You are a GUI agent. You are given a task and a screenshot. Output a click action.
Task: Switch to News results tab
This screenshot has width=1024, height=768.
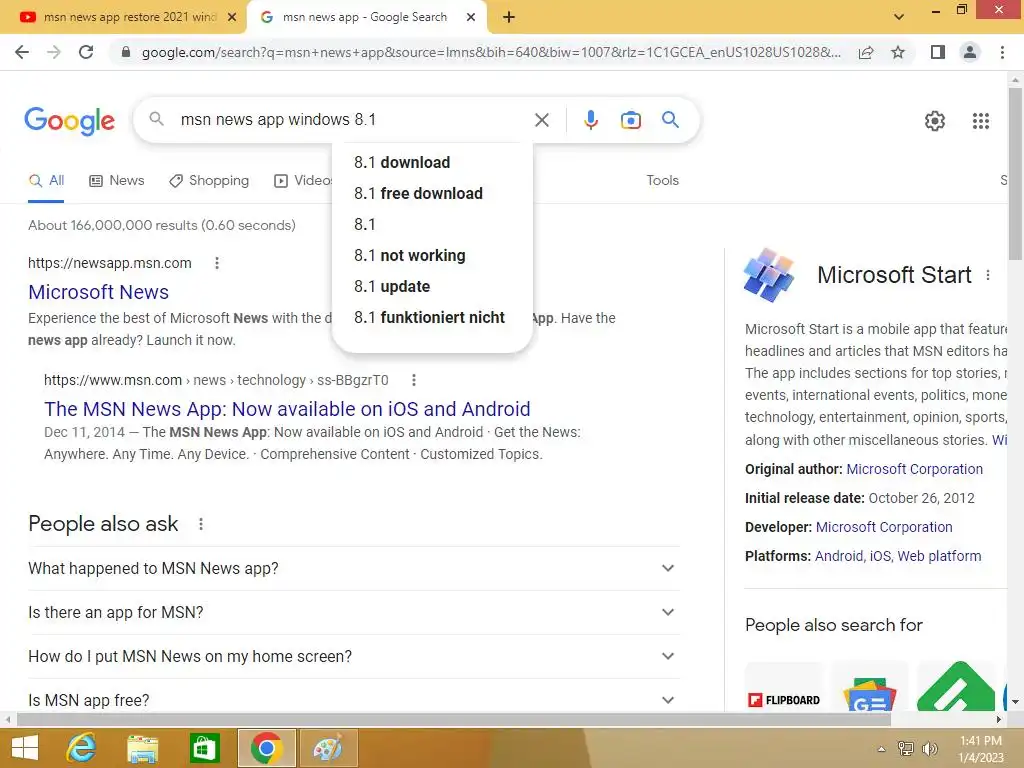point(117,181)
